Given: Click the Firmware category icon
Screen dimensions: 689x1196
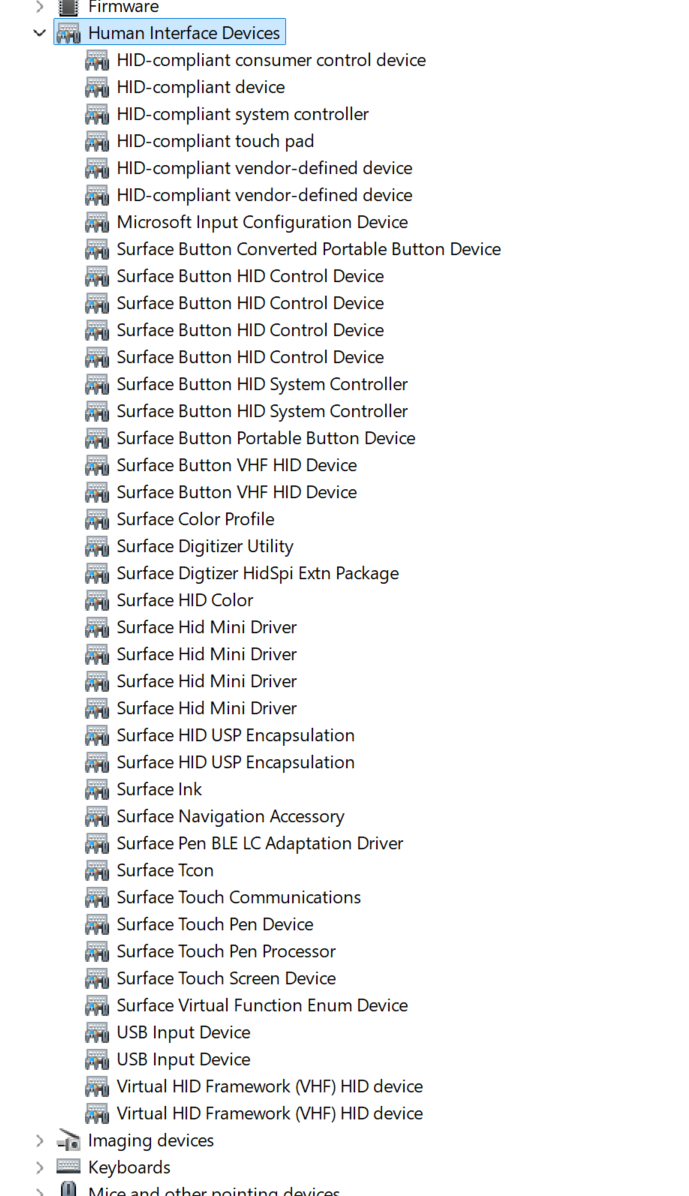Looking at the screenshot, I should pyautogui.click(x=68, y=7).
